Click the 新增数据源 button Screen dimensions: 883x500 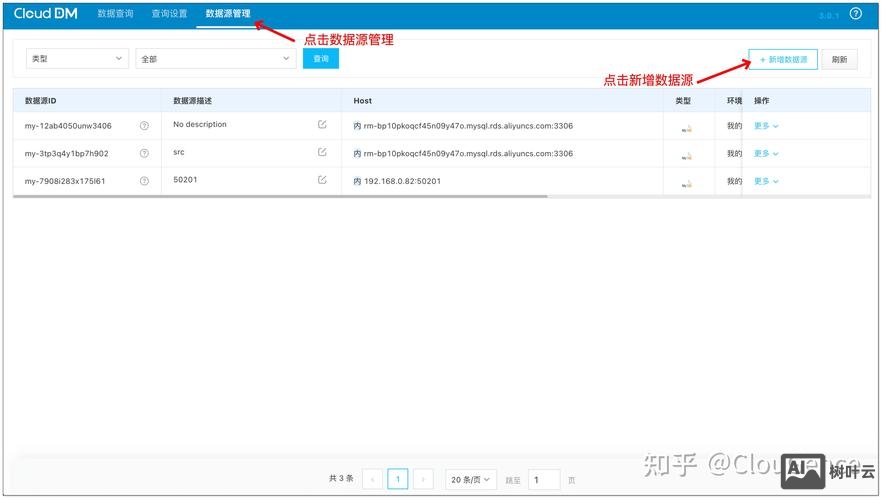point(783,59)
